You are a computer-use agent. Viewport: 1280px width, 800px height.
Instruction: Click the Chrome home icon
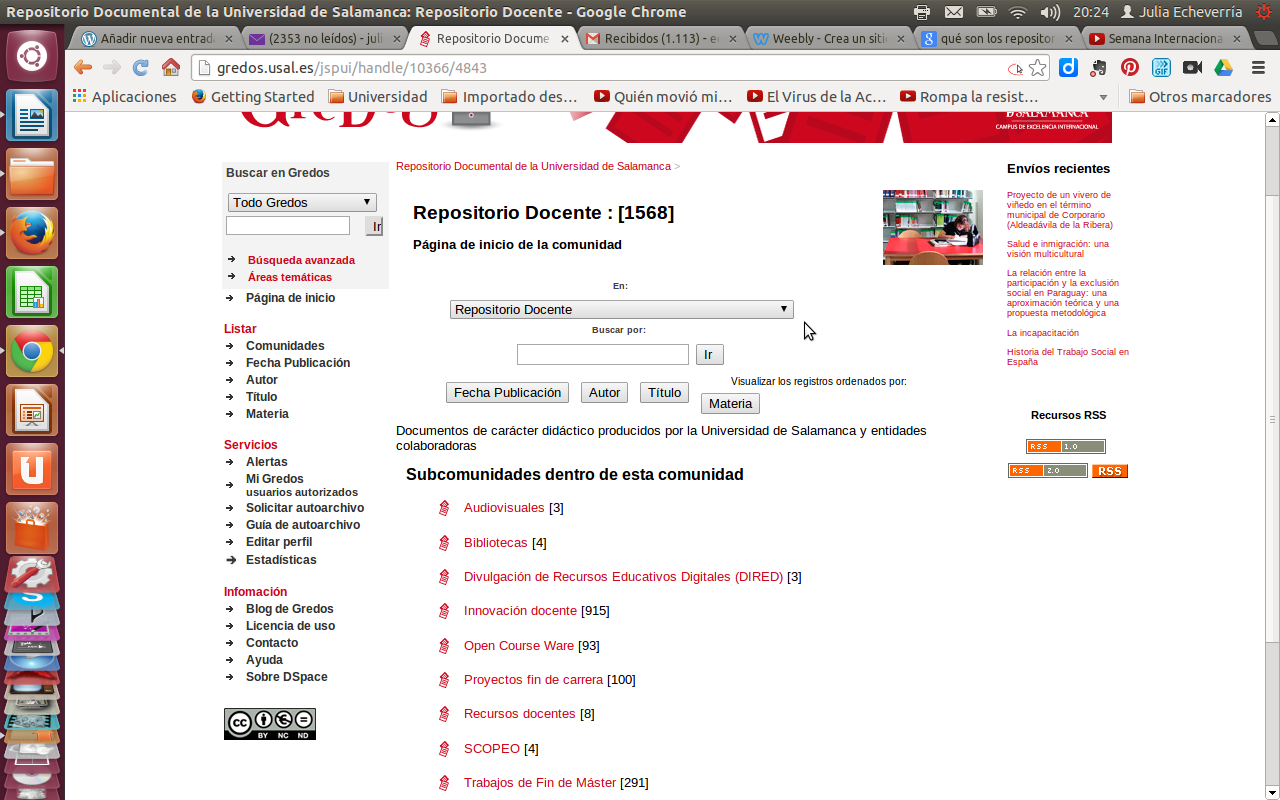(x=171, y=68)
